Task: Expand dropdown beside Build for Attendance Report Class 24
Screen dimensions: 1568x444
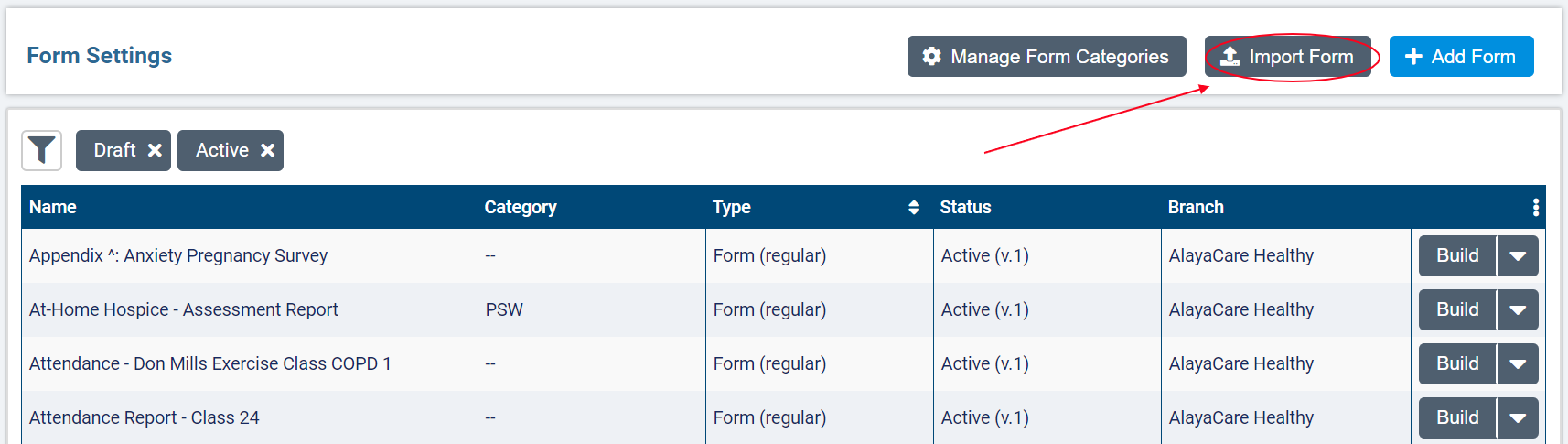Action: 1518,418
